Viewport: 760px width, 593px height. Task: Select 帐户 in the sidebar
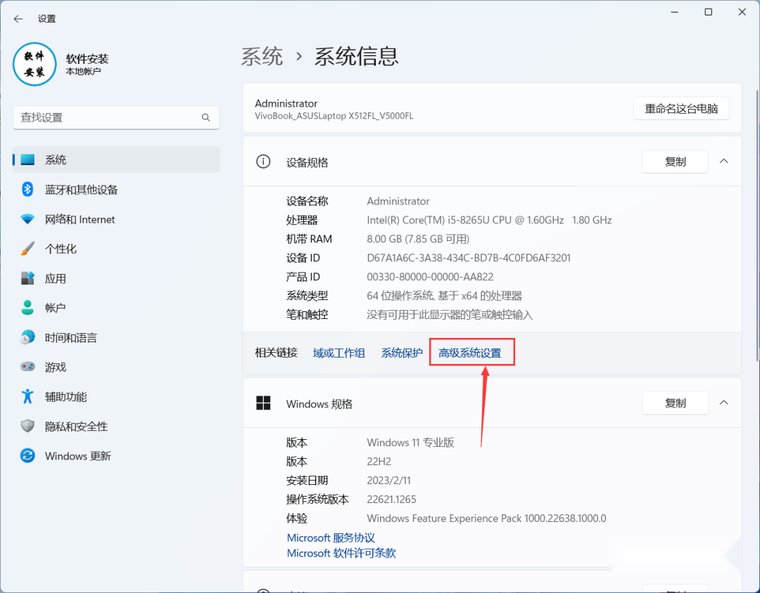pos(116,307)
